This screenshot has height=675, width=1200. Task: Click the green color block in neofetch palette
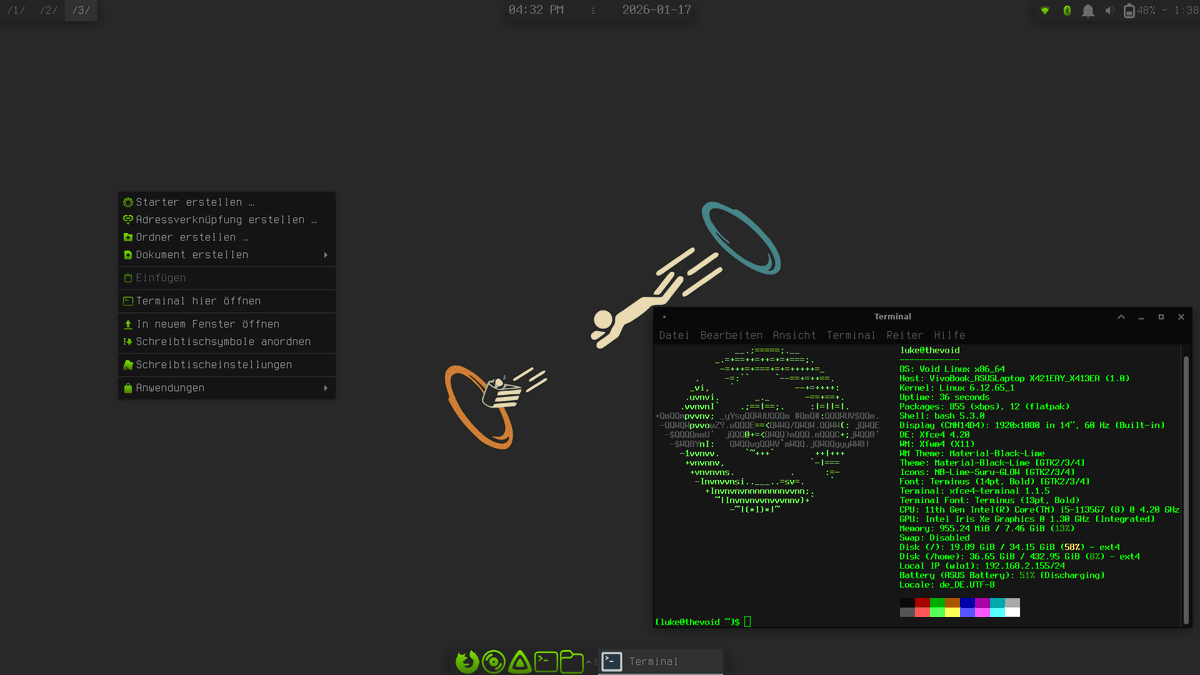coord(937,603)
